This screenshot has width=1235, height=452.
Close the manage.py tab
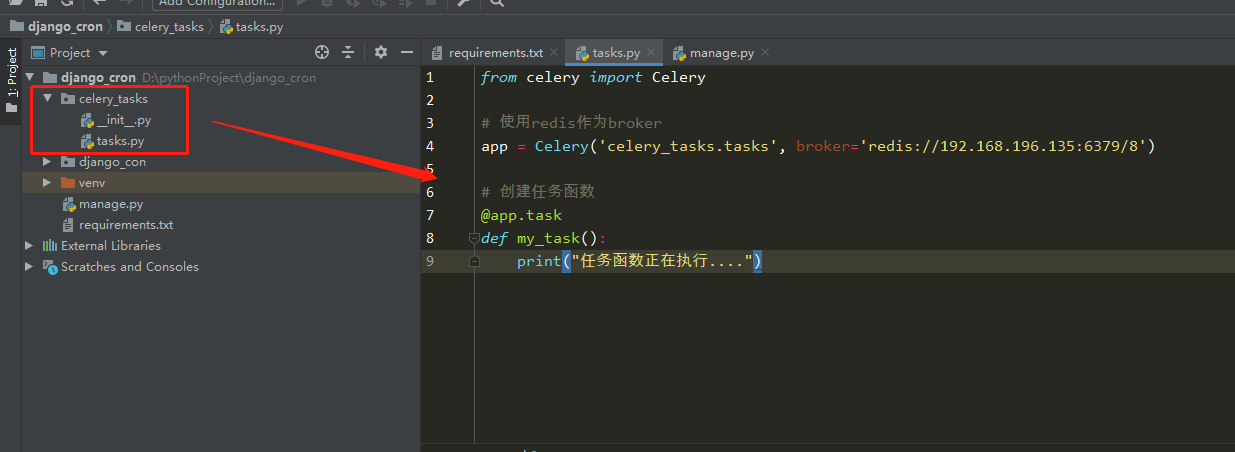[764, 53]
